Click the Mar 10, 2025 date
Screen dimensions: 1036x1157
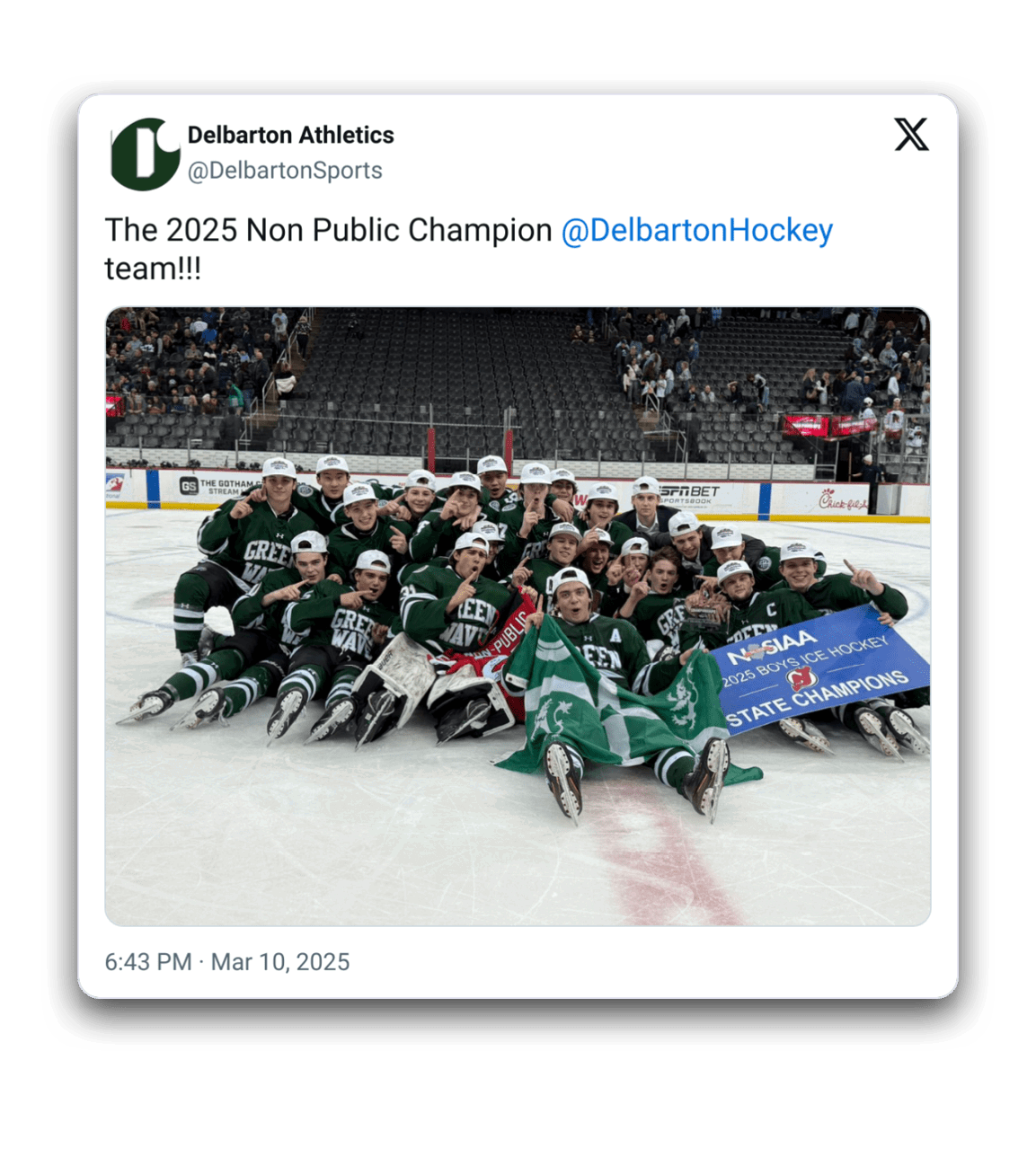click(x=280, y=962)
